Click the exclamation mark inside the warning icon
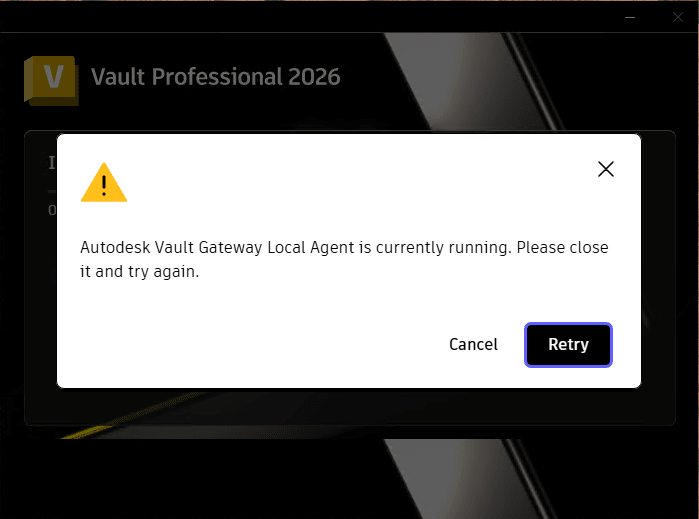This screenshot has width=699, height=519. [104, 185]
